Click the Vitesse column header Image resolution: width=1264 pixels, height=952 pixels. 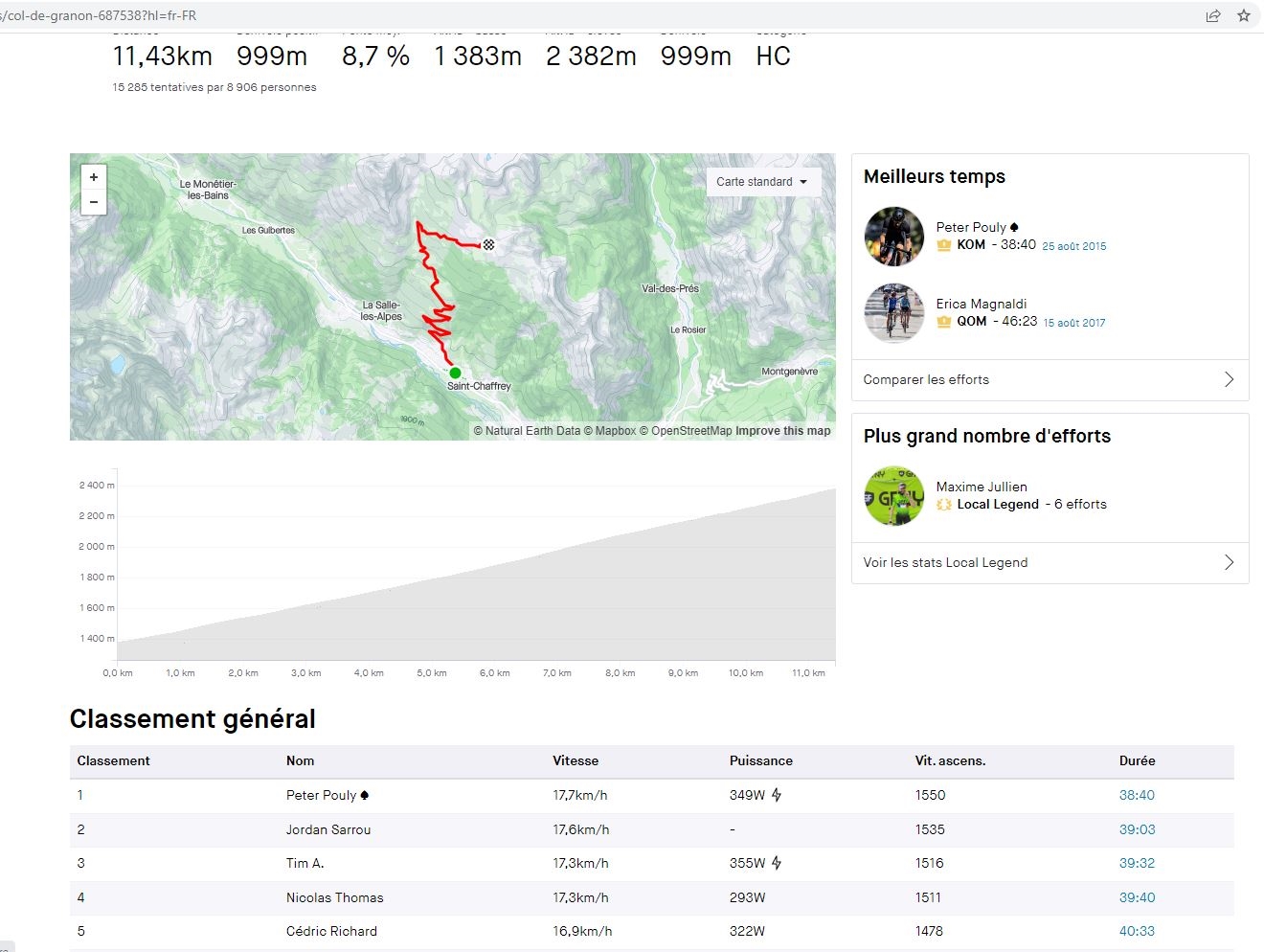pos(576,760)
